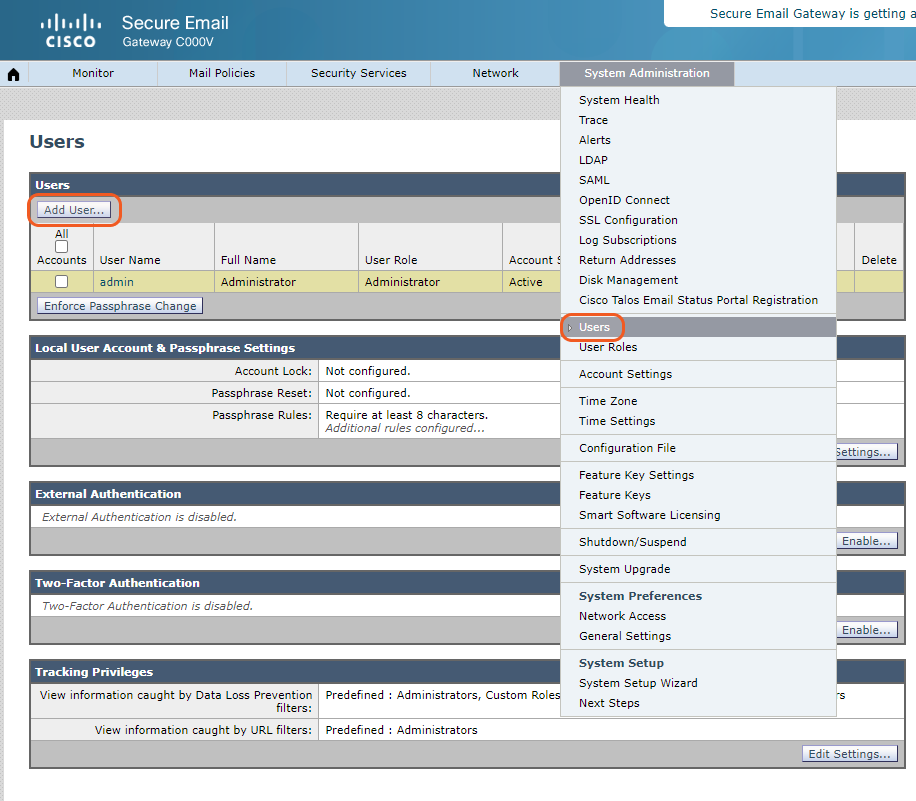This screenshot has width=916, height=801.
Task: Click the home icon in navigation bar
Action: tap(14, 74)
